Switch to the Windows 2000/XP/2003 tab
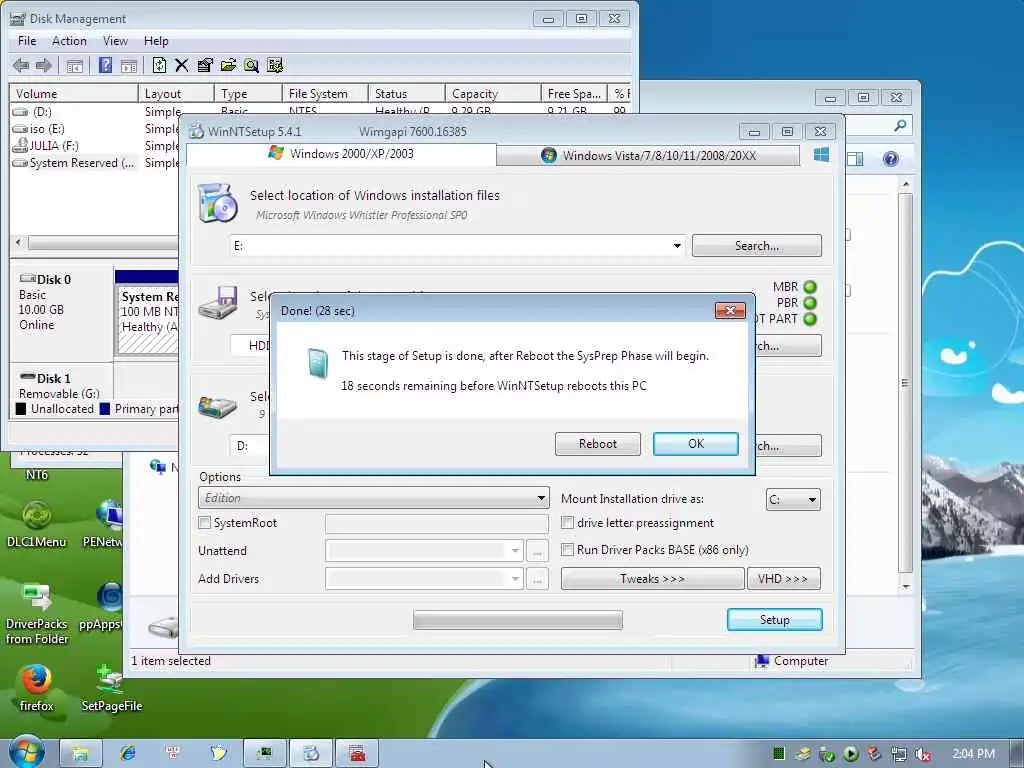This screenshot has width=1024, height=768. click(x=341, y=154)
